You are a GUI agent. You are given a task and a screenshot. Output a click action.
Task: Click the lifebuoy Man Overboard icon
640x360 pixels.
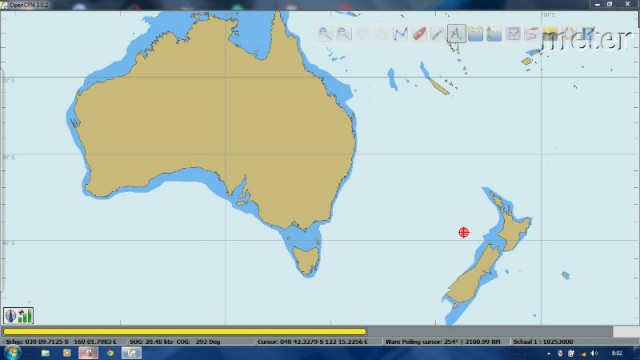click(x=569, y=33)
